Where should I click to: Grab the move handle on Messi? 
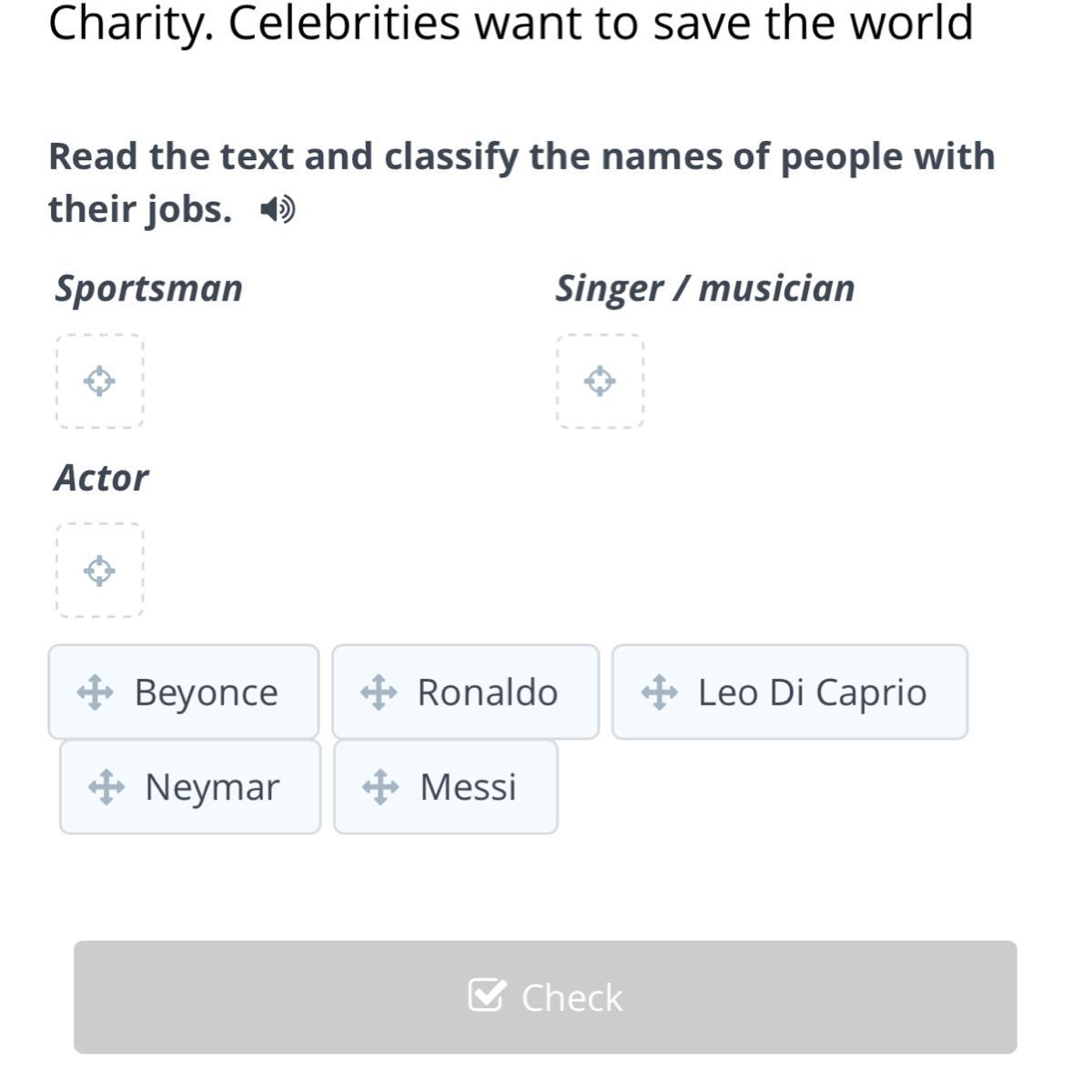coord(380,787)
